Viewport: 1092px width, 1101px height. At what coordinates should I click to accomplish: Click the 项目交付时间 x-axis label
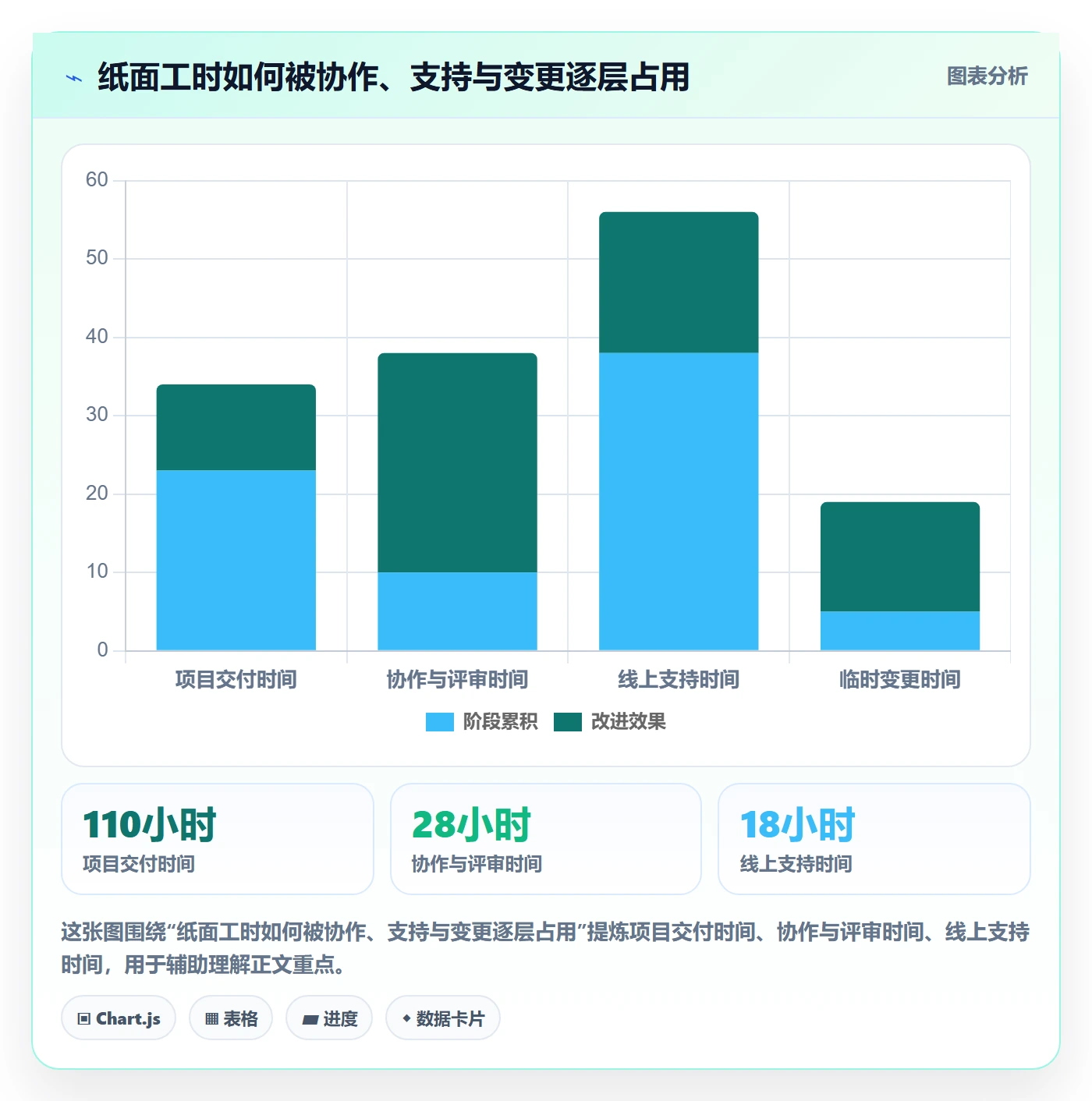[236, 680]
